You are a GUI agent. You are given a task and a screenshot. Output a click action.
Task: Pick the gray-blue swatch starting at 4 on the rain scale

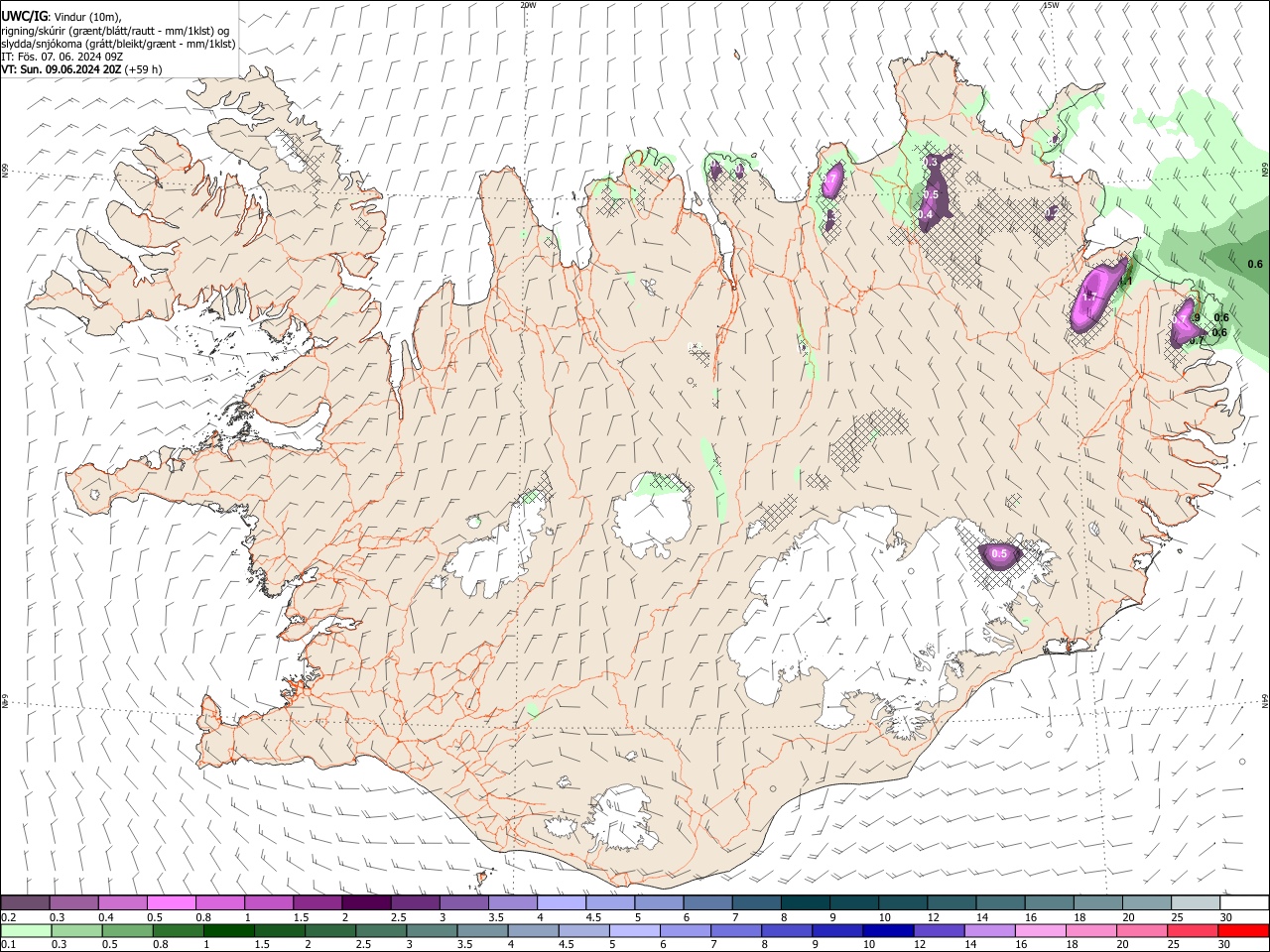[534, 930]
